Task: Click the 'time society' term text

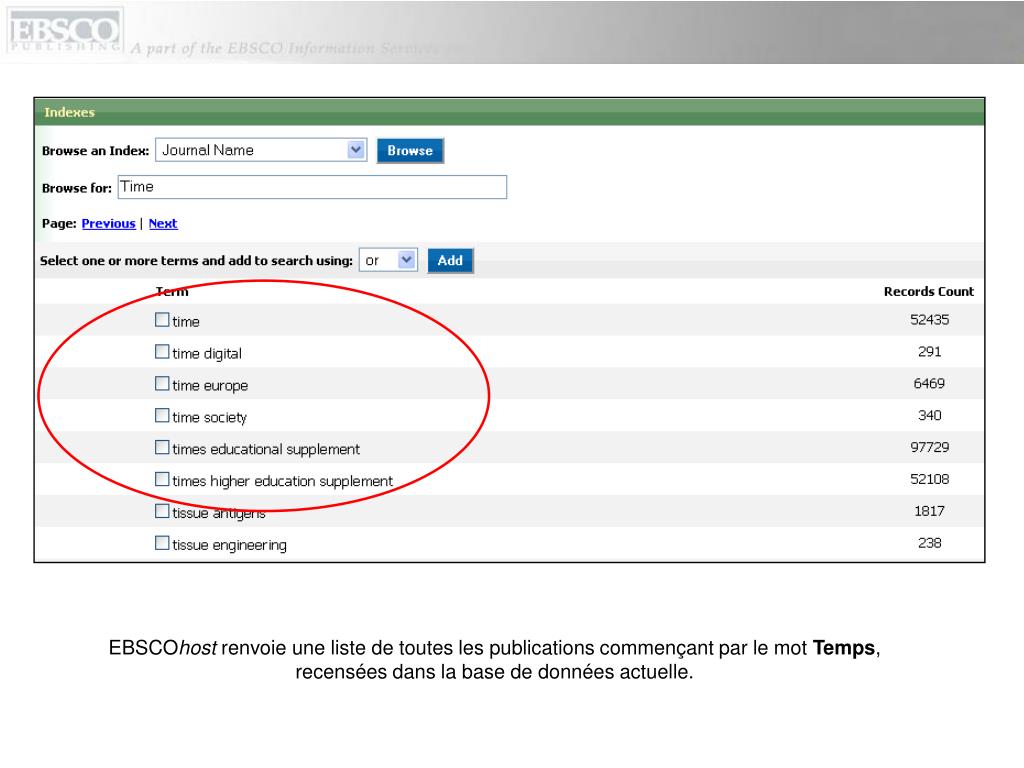Action: pyautogui.click(x=210, y=417)
